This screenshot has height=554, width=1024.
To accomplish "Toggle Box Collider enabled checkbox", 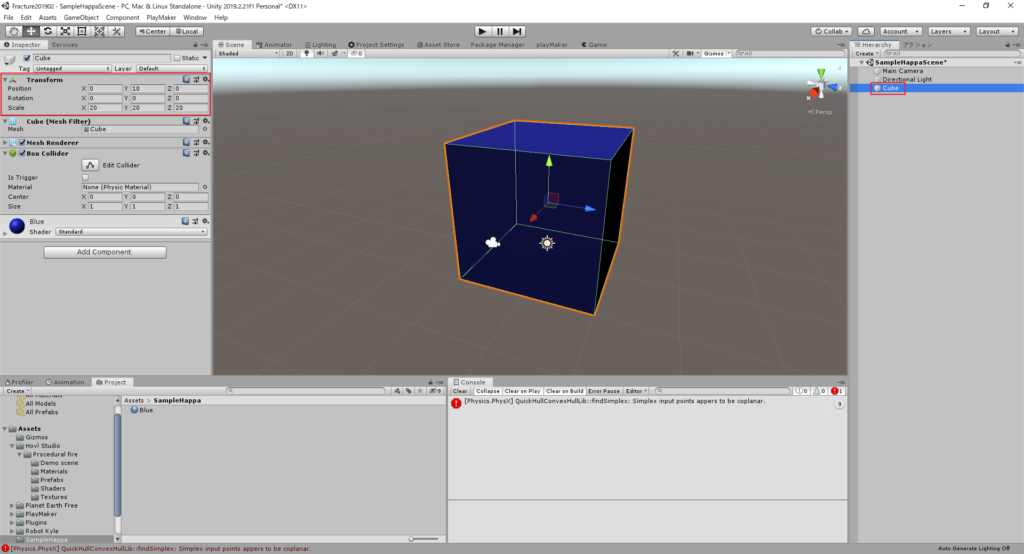I will tap(22, 154).
